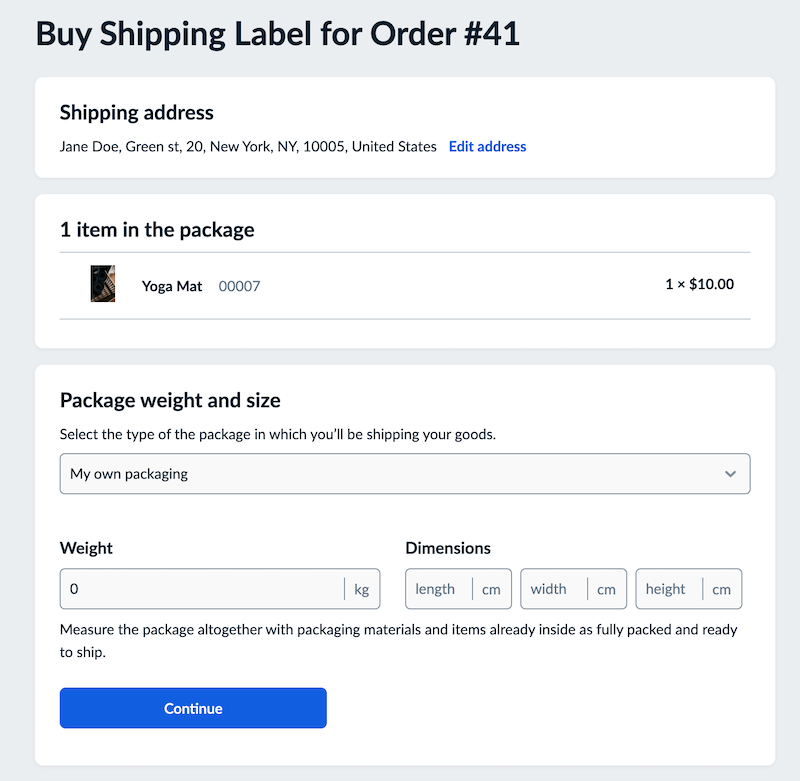Screen dimensions: 800x781
Task: Click the cm unit beside height
Action: [x=721, y=590]
